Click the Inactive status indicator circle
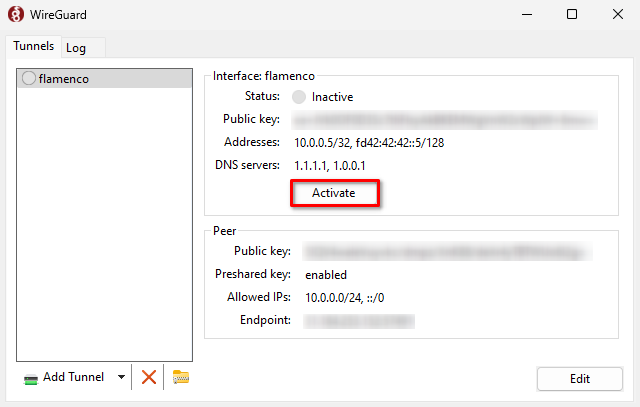 click(x=299, y=97)
